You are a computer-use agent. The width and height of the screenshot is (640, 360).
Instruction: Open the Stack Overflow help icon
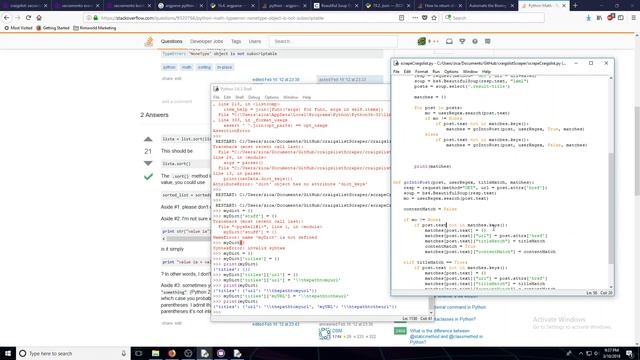click(475, 41)
